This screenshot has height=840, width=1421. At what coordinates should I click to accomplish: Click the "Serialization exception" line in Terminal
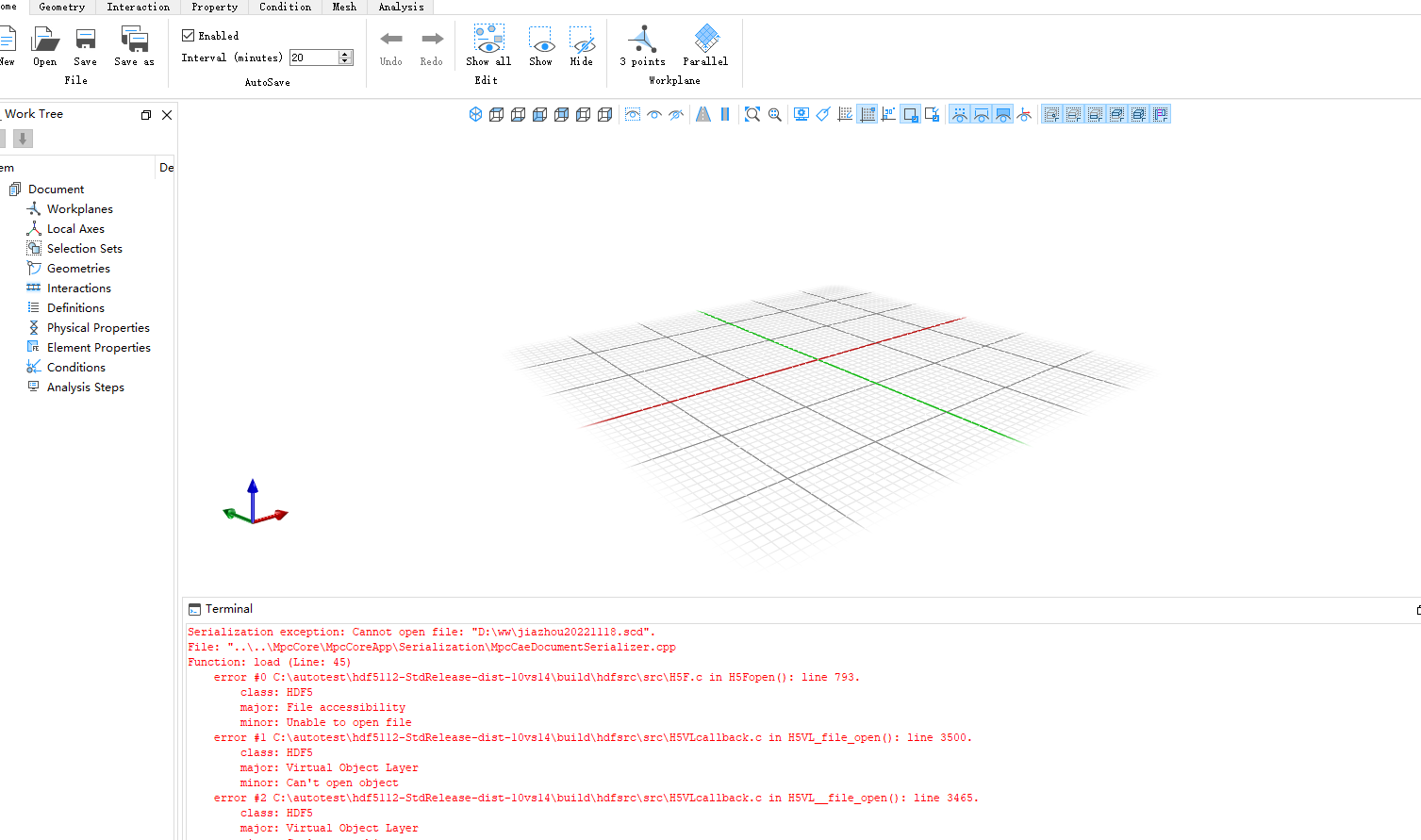[421, 632]
